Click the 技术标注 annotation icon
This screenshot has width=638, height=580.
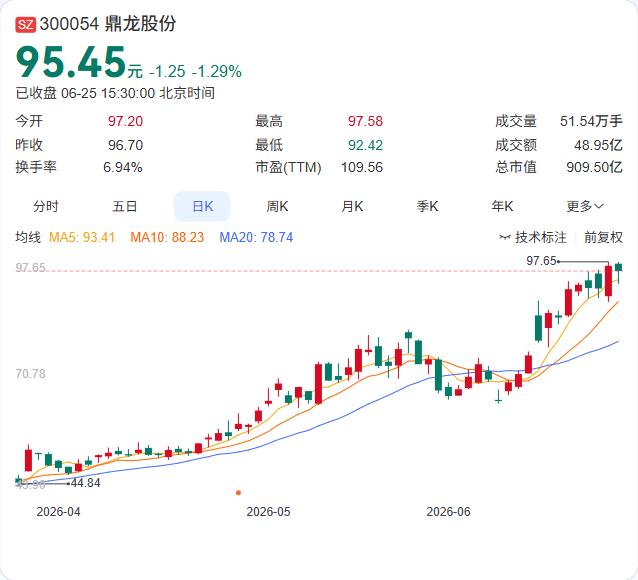tap(505, 237)
